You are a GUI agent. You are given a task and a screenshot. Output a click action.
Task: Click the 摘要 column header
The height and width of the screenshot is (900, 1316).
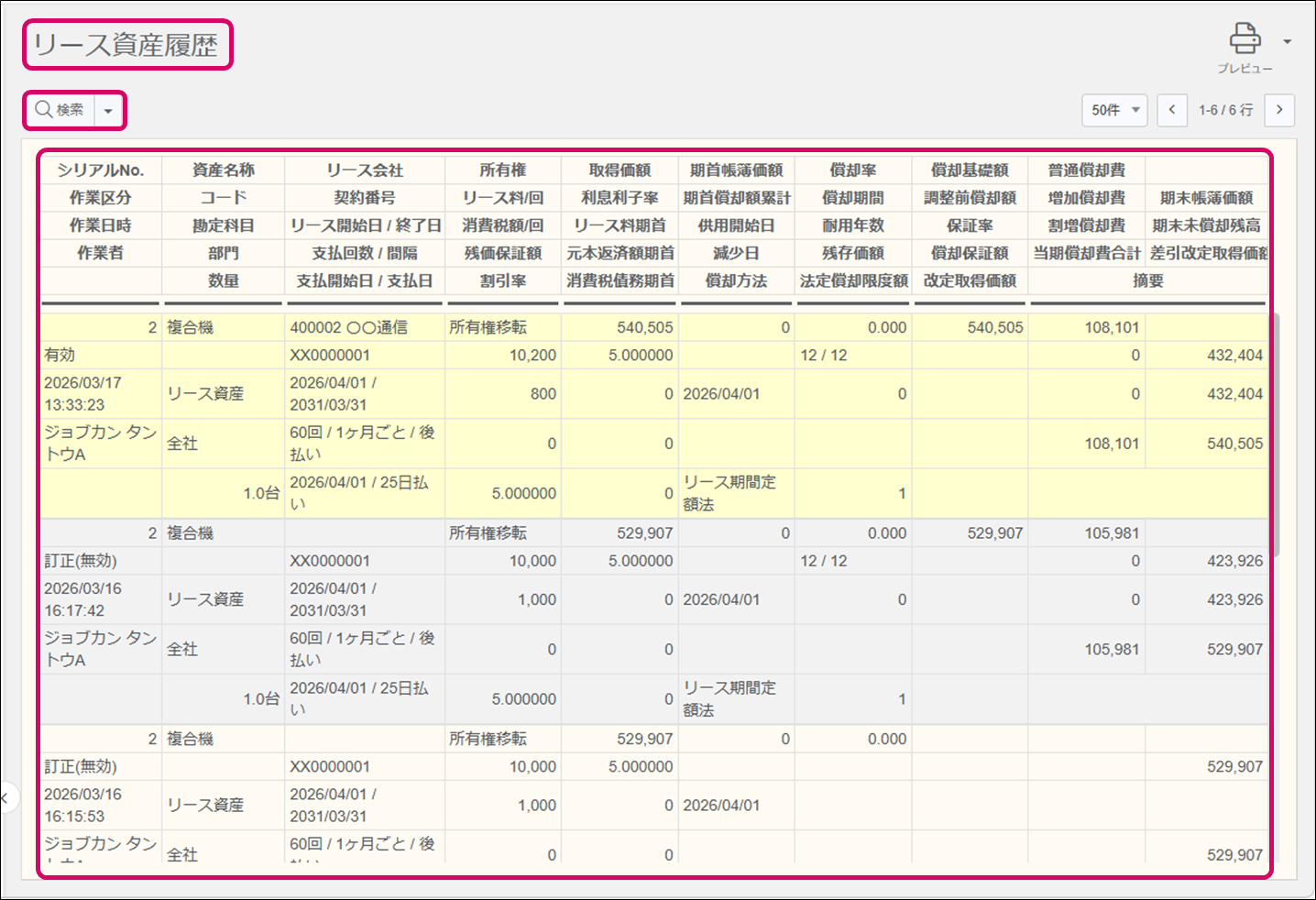tap(1147, 281)
